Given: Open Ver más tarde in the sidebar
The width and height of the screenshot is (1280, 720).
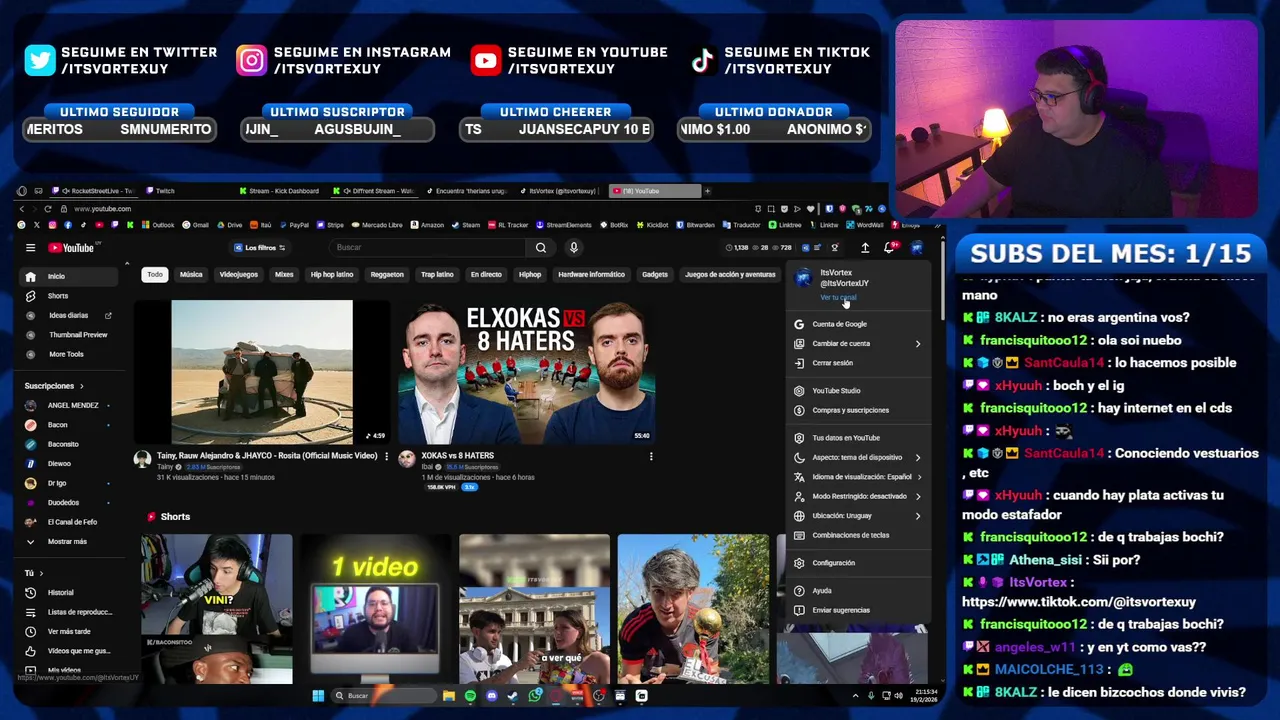Looking at the screenshot, I should (70, 632).
